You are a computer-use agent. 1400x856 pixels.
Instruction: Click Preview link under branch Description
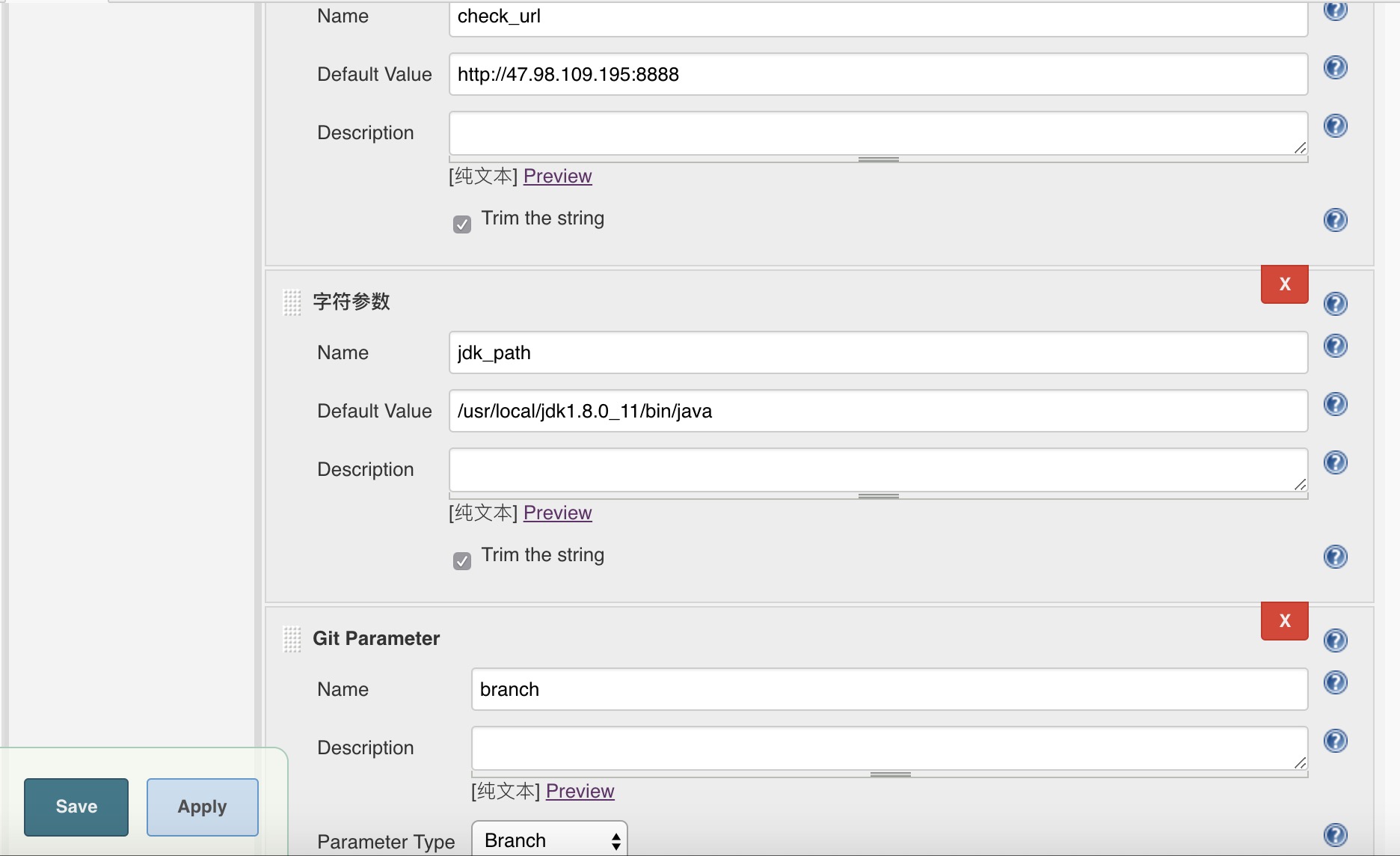[580, 791]
